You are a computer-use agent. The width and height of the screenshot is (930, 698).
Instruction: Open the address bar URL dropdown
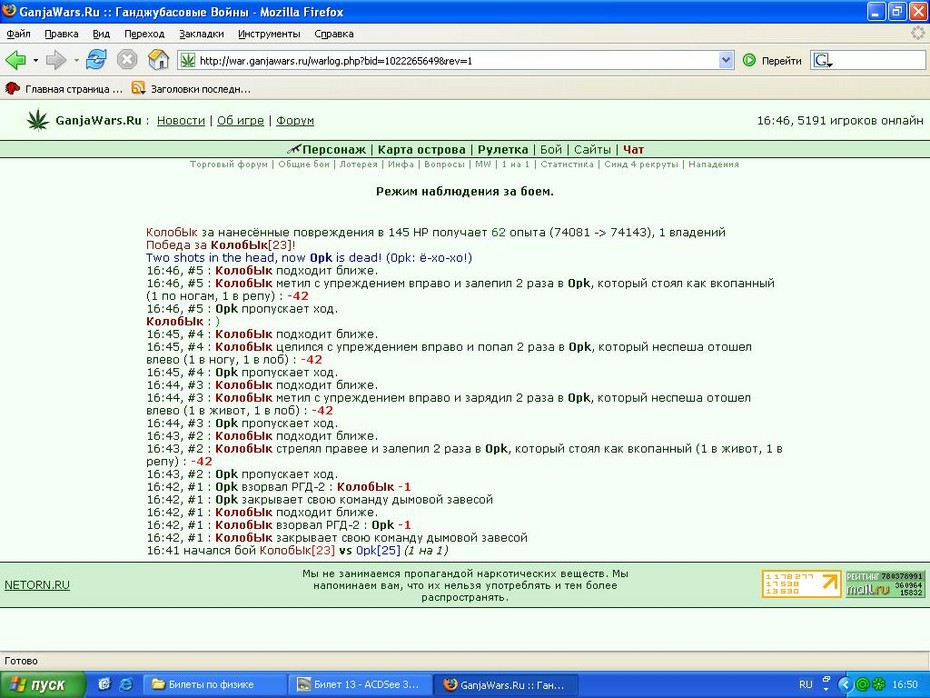tap(726, 60)
